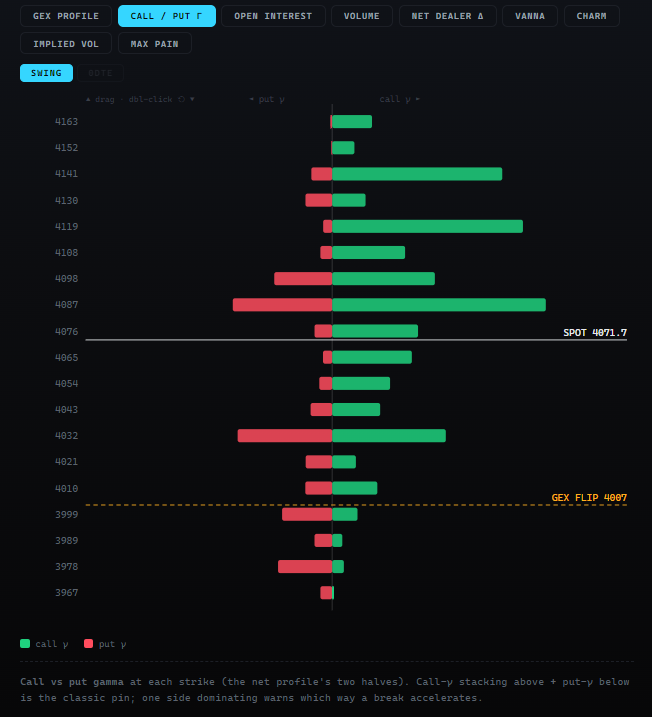Image resolution: width=652 pixels, height=717 pixels.
Task: Click the strike label 4010
Action: [66, 488]
